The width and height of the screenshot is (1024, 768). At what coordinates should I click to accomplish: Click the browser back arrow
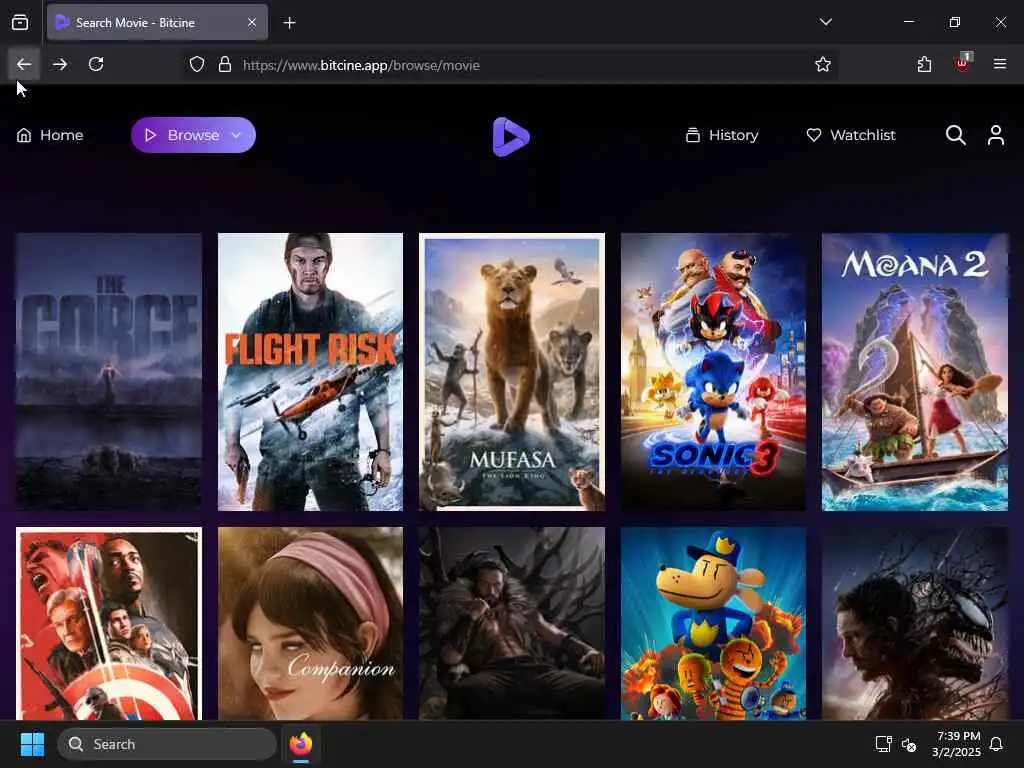pyautogui.click(x=24, y=64)
